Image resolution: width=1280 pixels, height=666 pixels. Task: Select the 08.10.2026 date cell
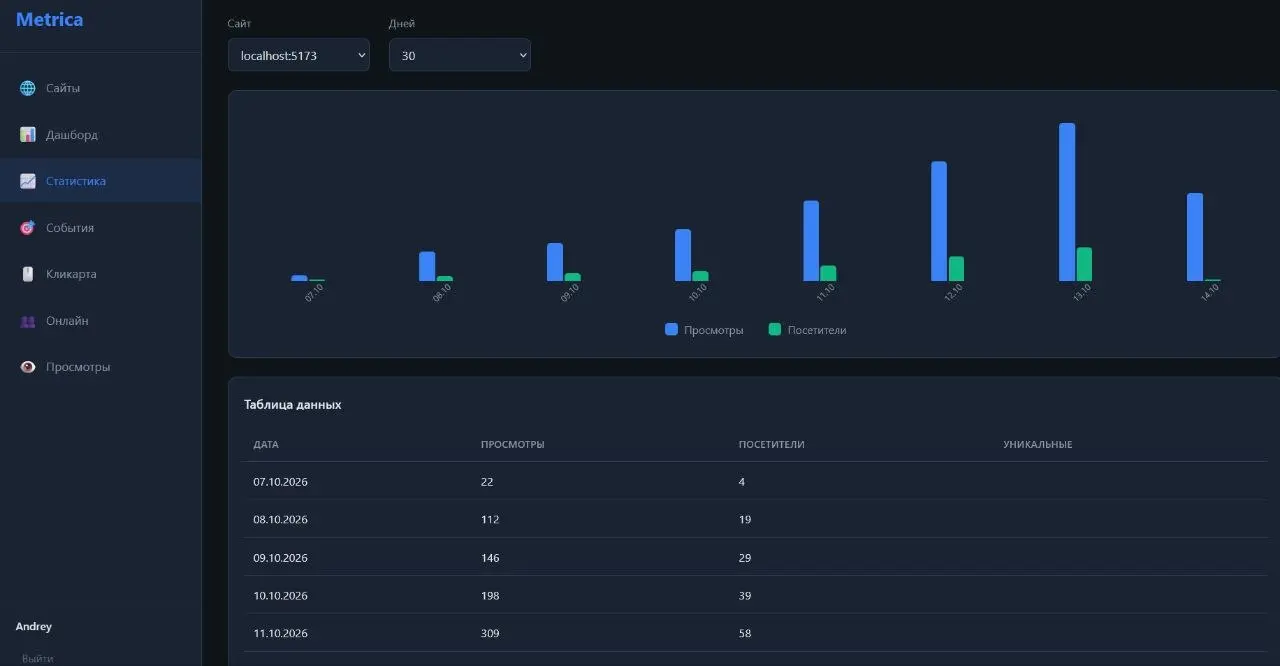[x=281, y=520]
